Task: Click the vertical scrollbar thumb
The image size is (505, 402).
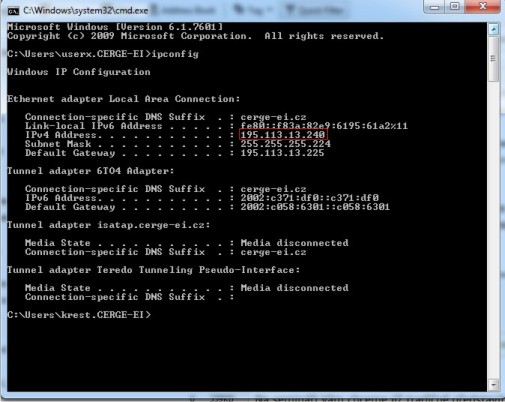Action: [x=494, y=59]
